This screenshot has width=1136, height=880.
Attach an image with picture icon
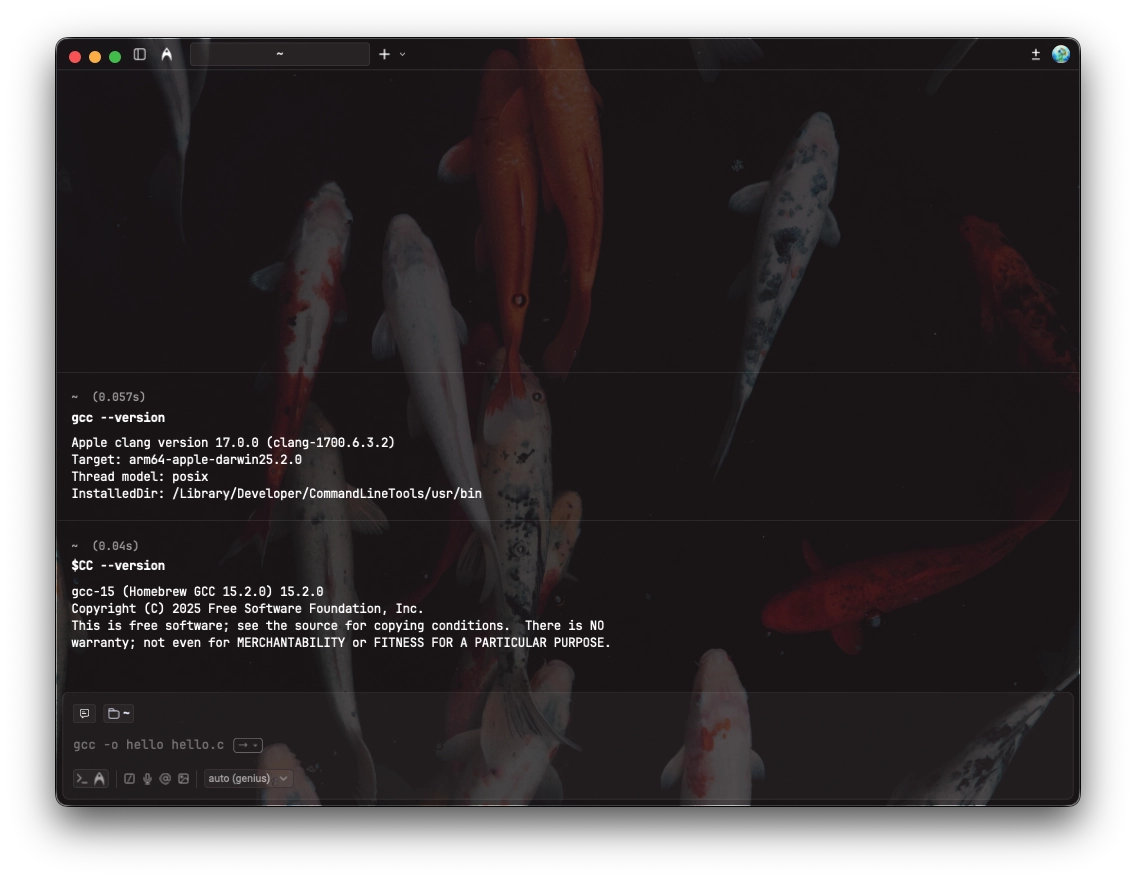point(183,778)
